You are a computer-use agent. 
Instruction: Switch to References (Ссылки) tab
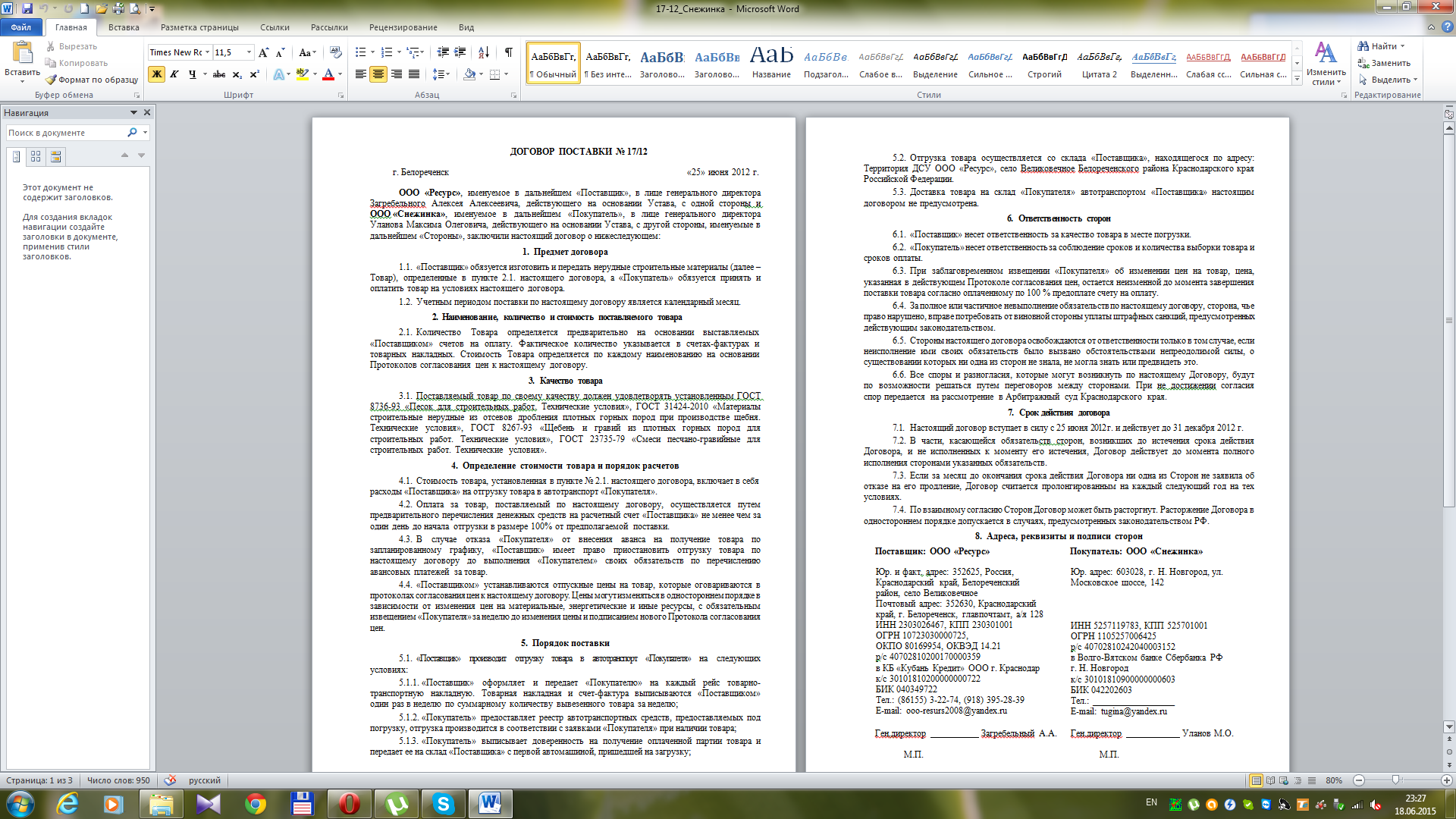pos(275,27)
